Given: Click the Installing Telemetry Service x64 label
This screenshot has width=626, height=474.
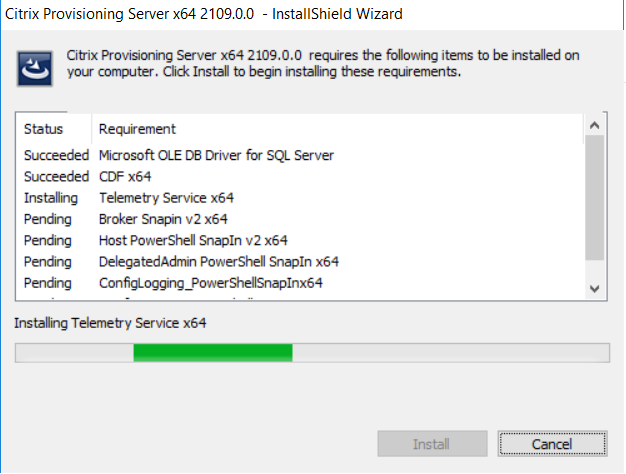Looking at the screenshot, I should click(110, 323).
